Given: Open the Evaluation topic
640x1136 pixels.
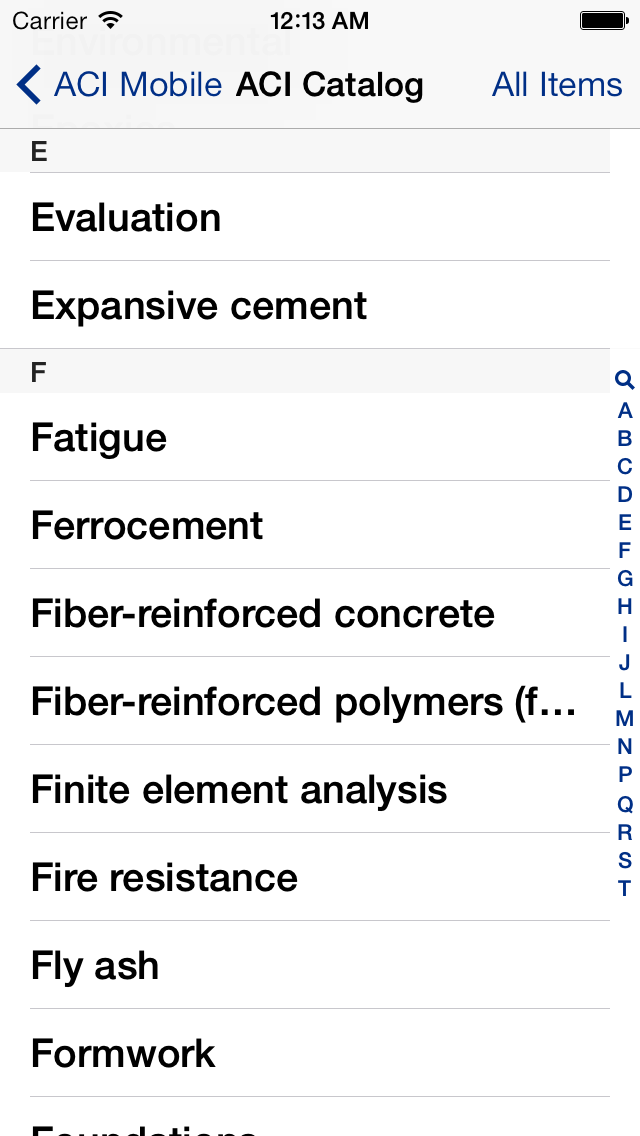Looking at the screenshot, I should 305,217.
